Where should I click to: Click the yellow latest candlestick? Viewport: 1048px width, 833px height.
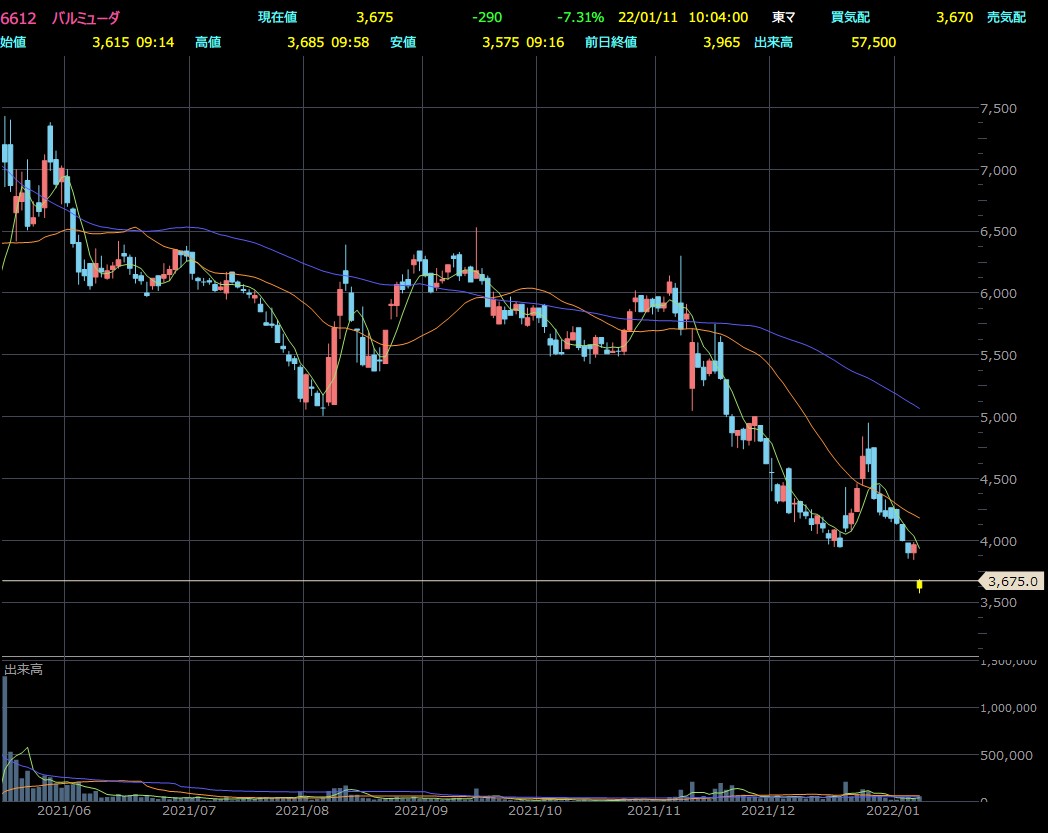click(x=920, y=585)
